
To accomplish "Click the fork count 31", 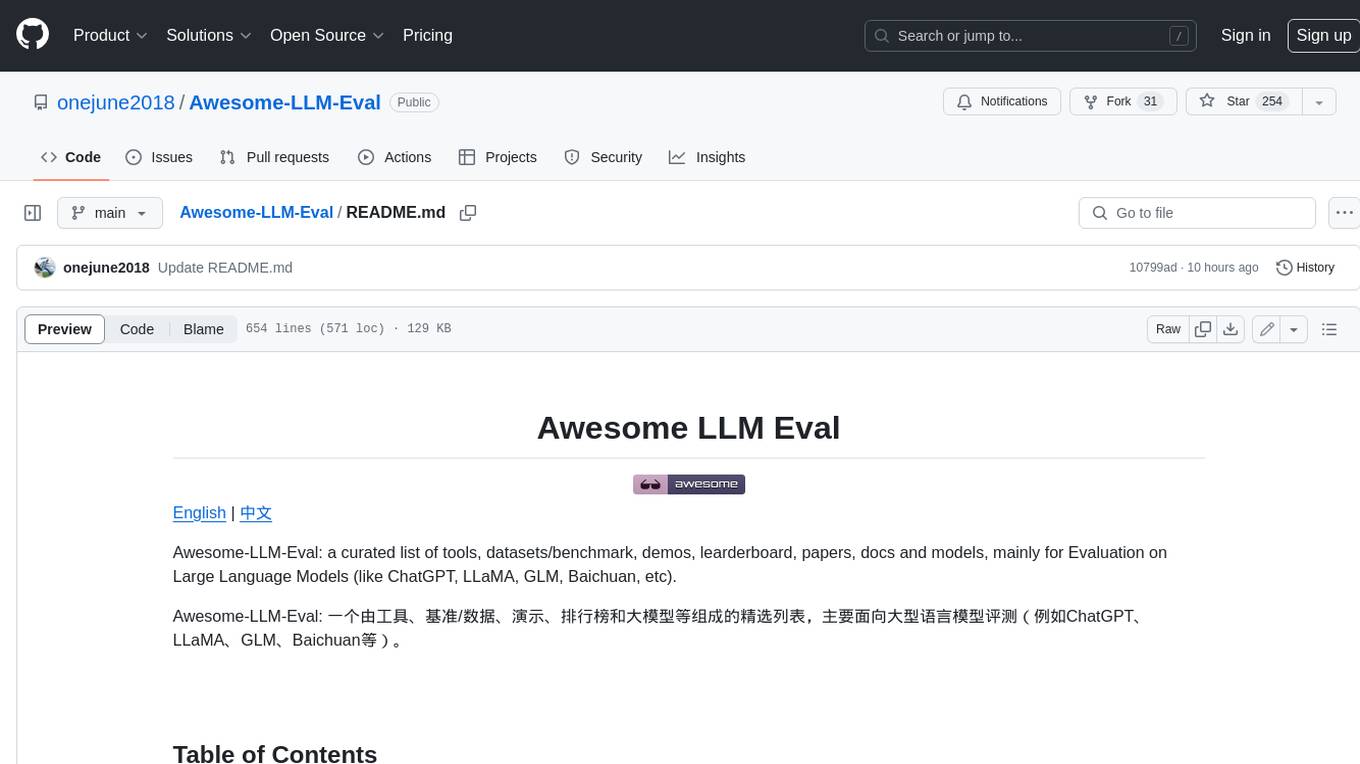I will [1150, 102].
